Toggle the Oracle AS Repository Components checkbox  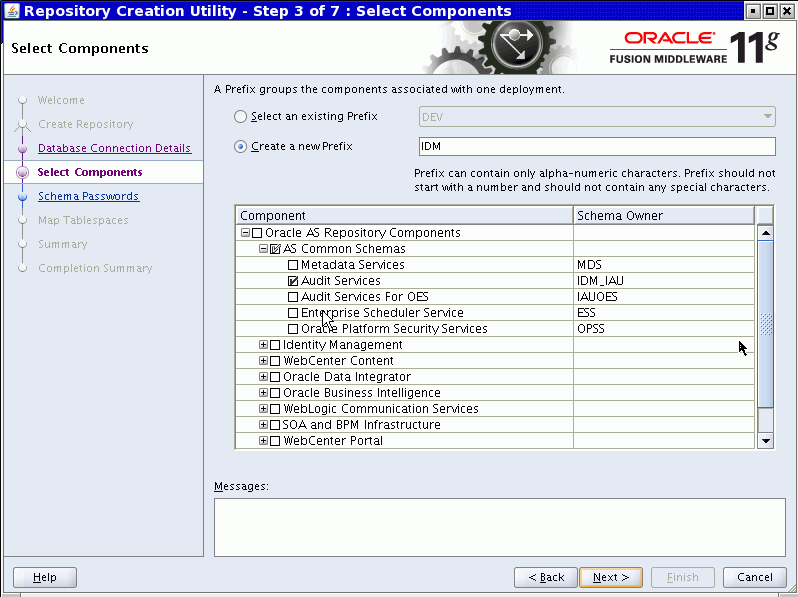pos(257,233)
